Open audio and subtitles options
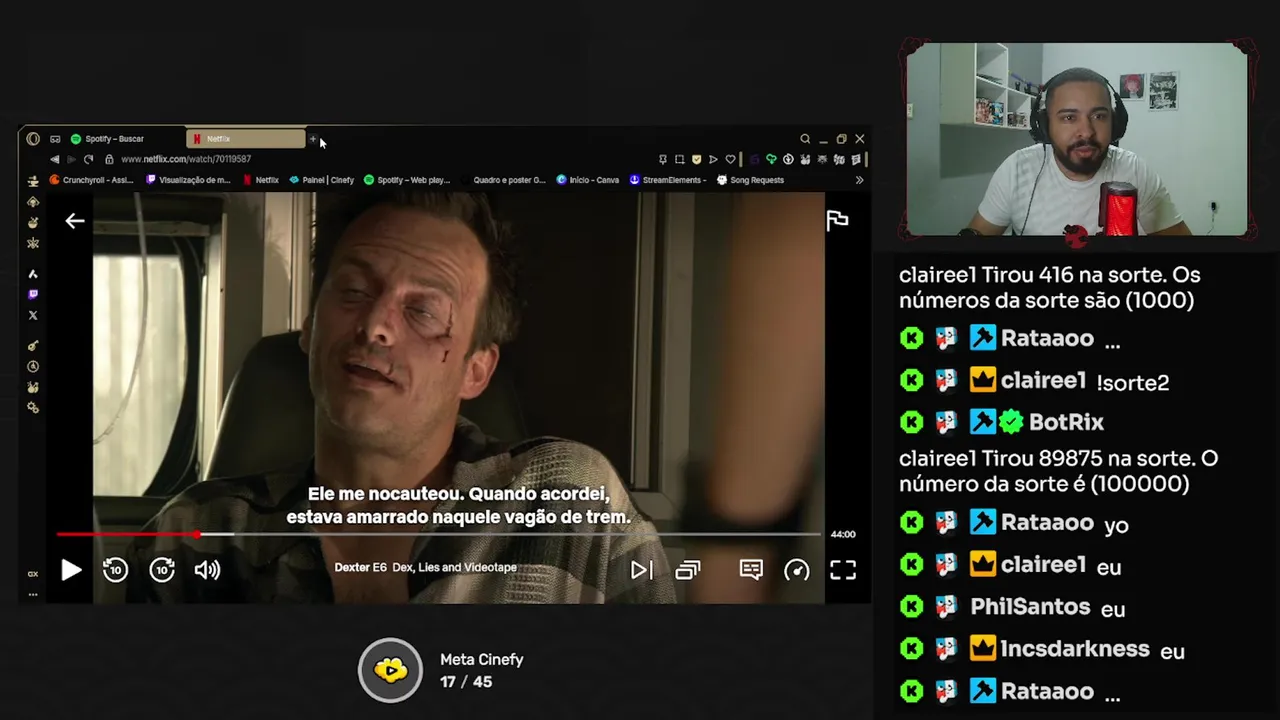 pos(751,569)
